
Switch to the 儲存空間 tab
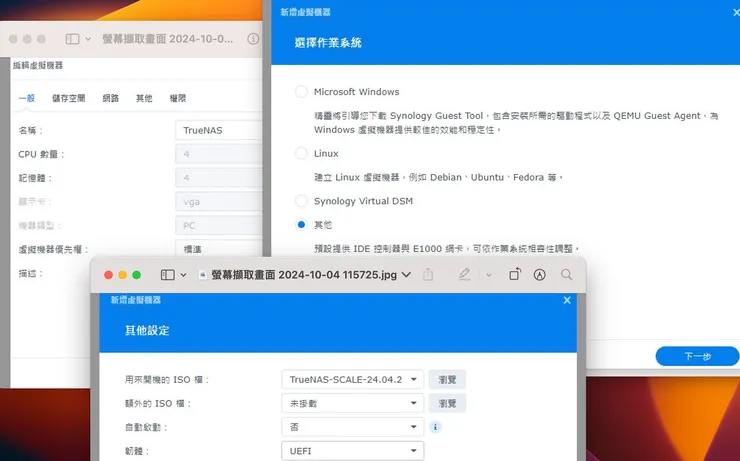coord(68,98)
